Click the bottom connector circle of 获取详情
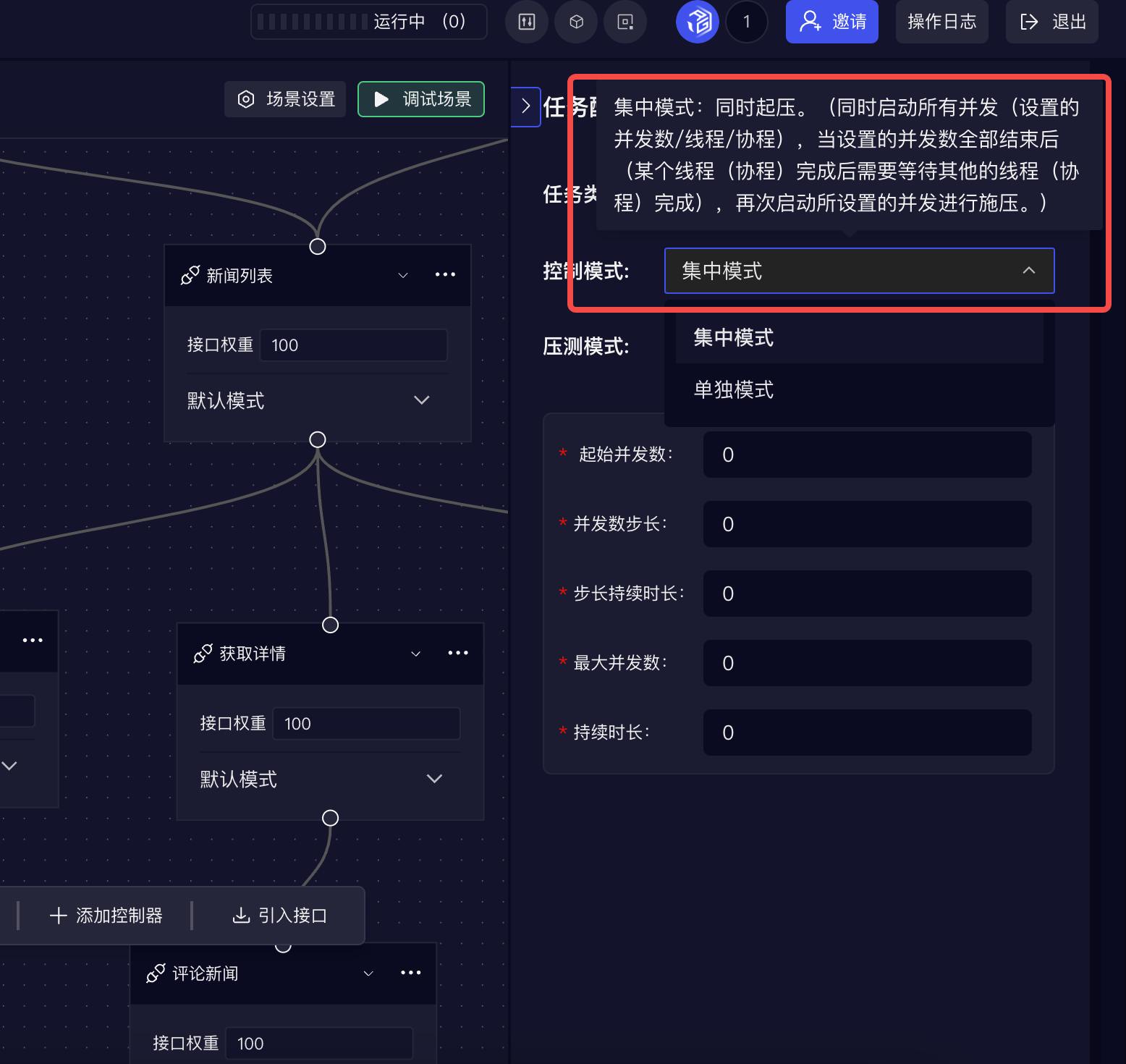Image resolution: width=1126 pixels, height=1064 pixels. pyautogui.click(x=331, y=818)
